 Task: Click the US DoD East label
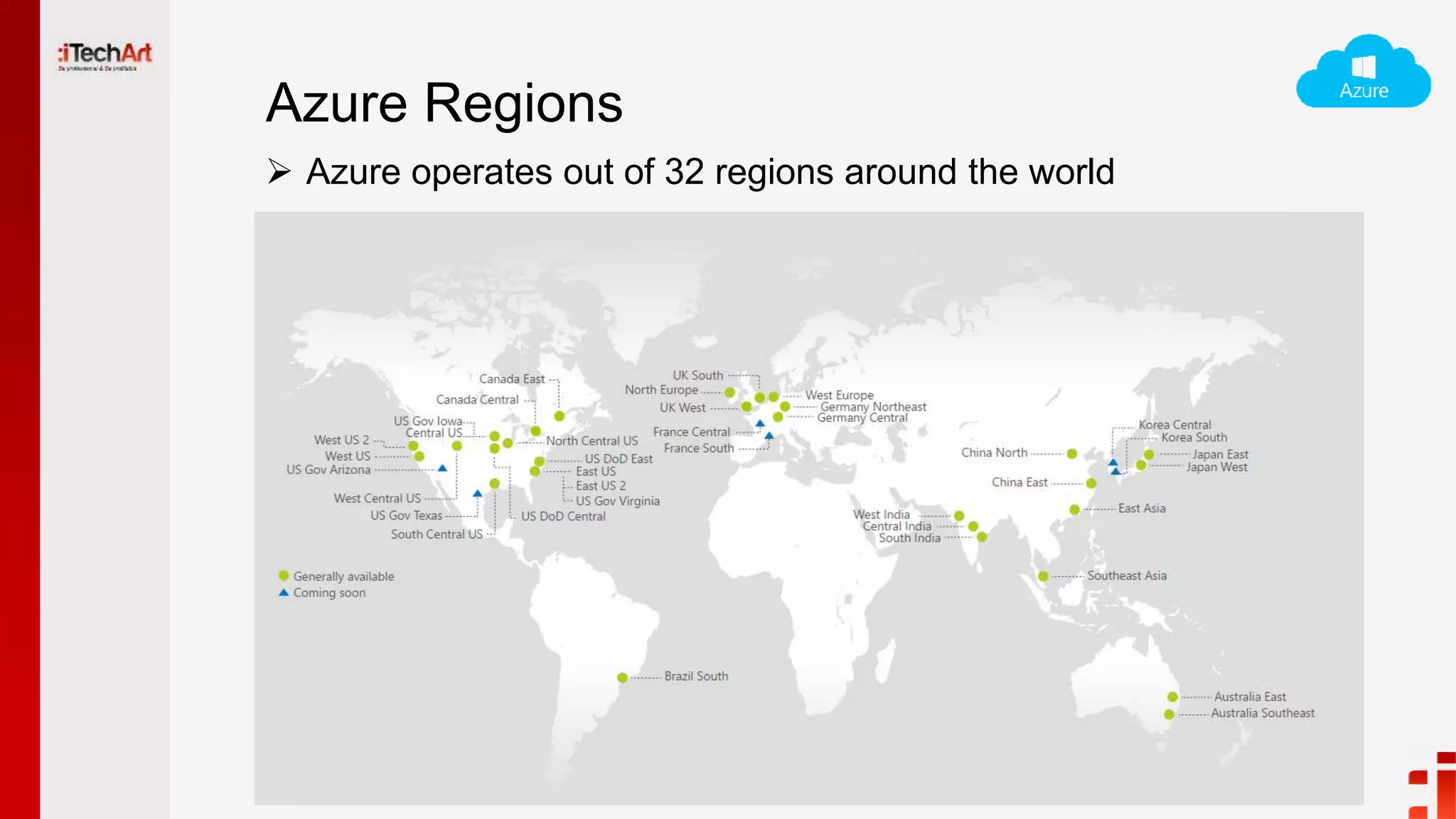click(x=619, y=459)
